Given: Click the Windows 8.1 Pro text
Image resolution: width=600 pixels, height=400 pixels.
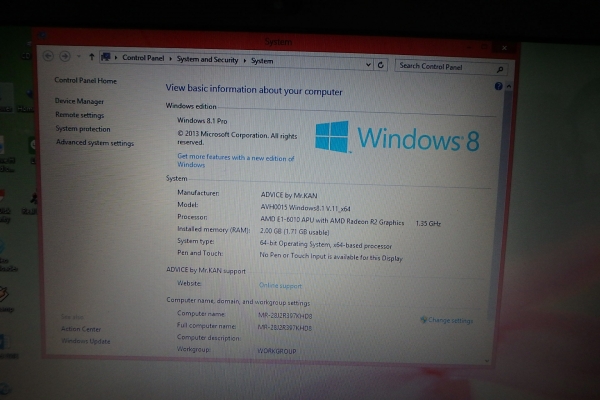Looking at the screenshot, I should click(202, 121).
